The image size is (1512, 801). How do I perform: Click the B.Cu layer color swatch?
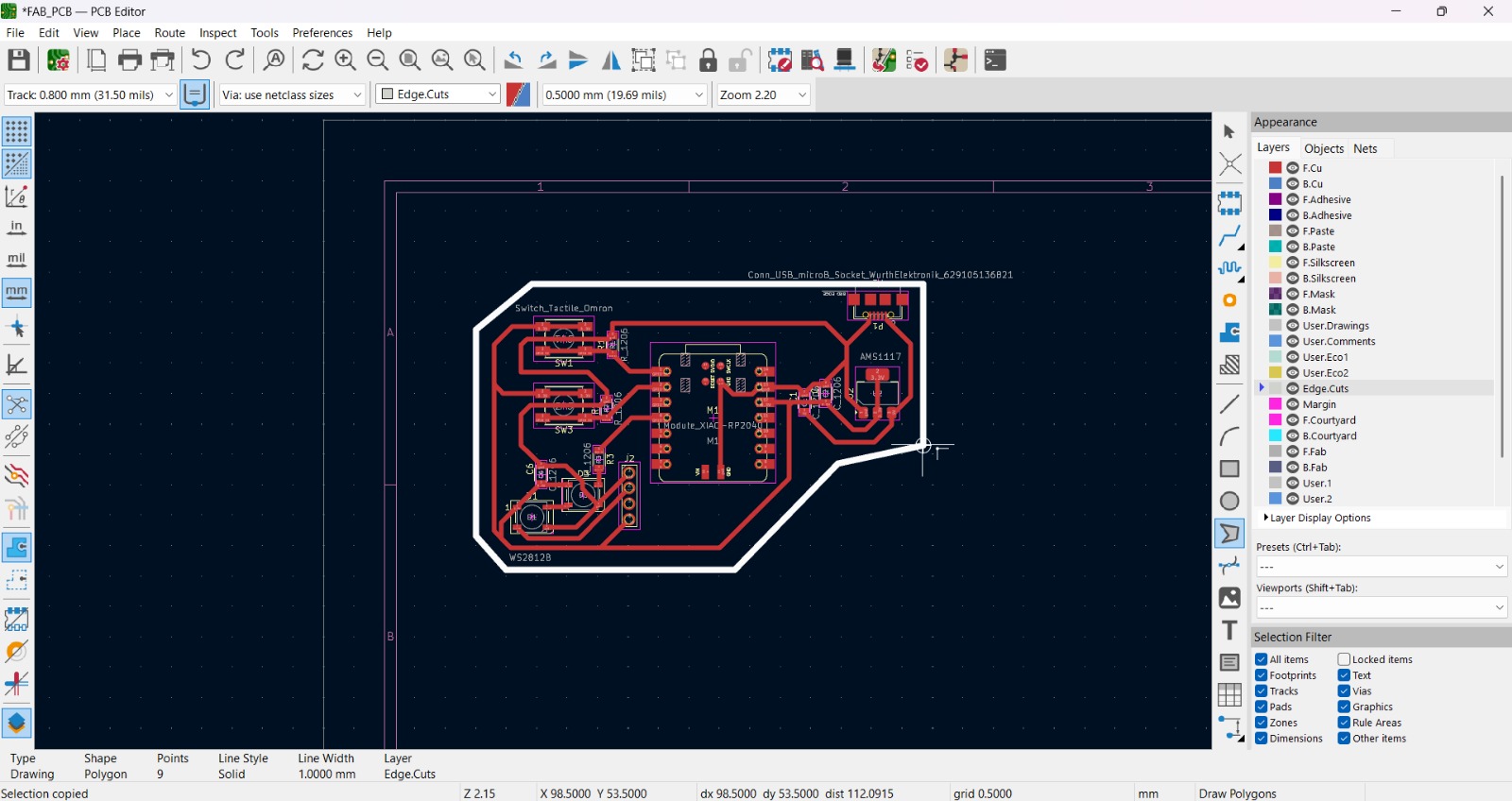click(x=1275, y=184)
